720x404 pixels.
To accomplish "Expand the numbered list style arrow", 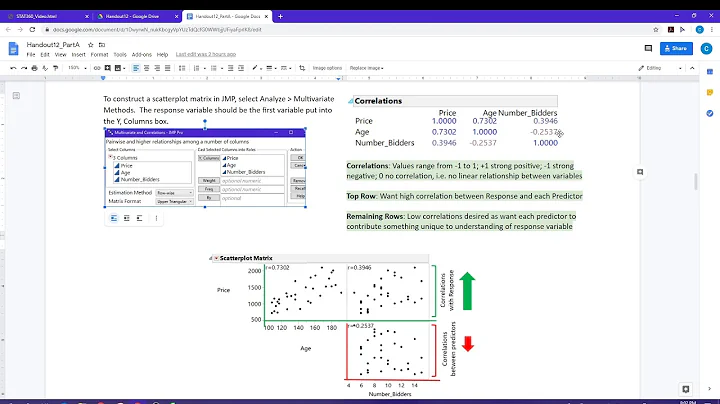I will click(x=205, y=68).
